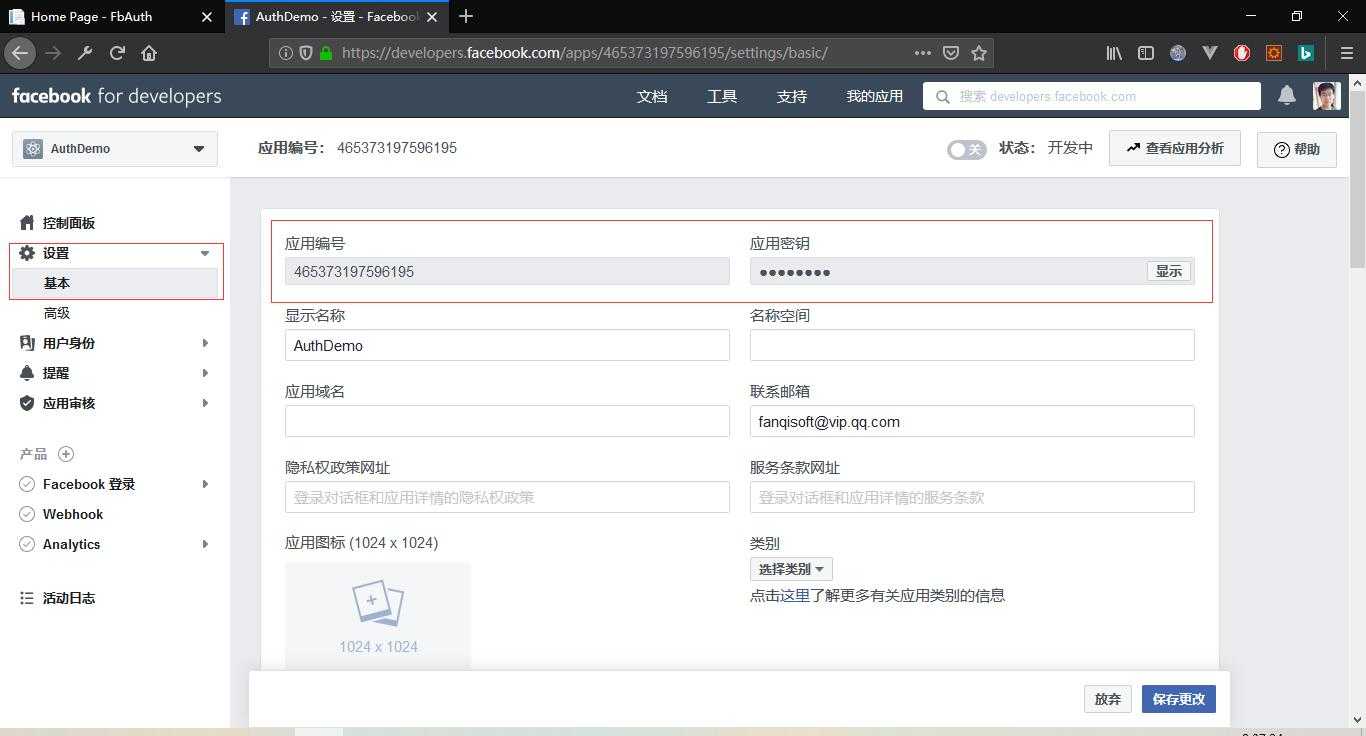Click 放弃 to discard changes
The height and width of the screenshot is (736, 1366).
(1107, 699)
